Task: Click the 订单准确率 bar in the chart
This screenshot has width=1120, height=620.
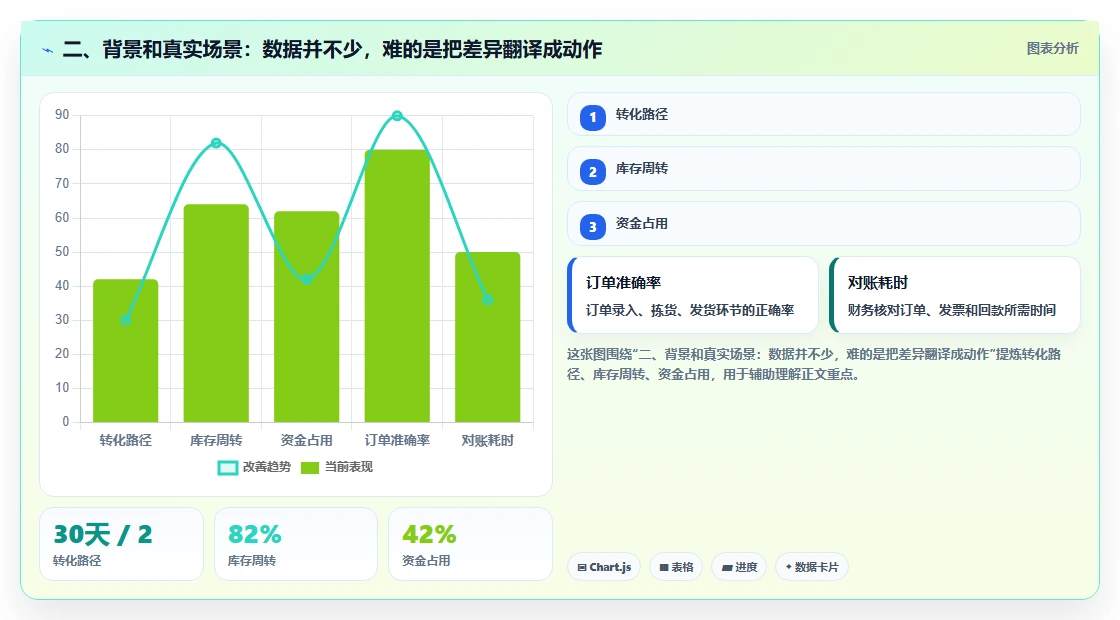Action: tap(397, 286)
